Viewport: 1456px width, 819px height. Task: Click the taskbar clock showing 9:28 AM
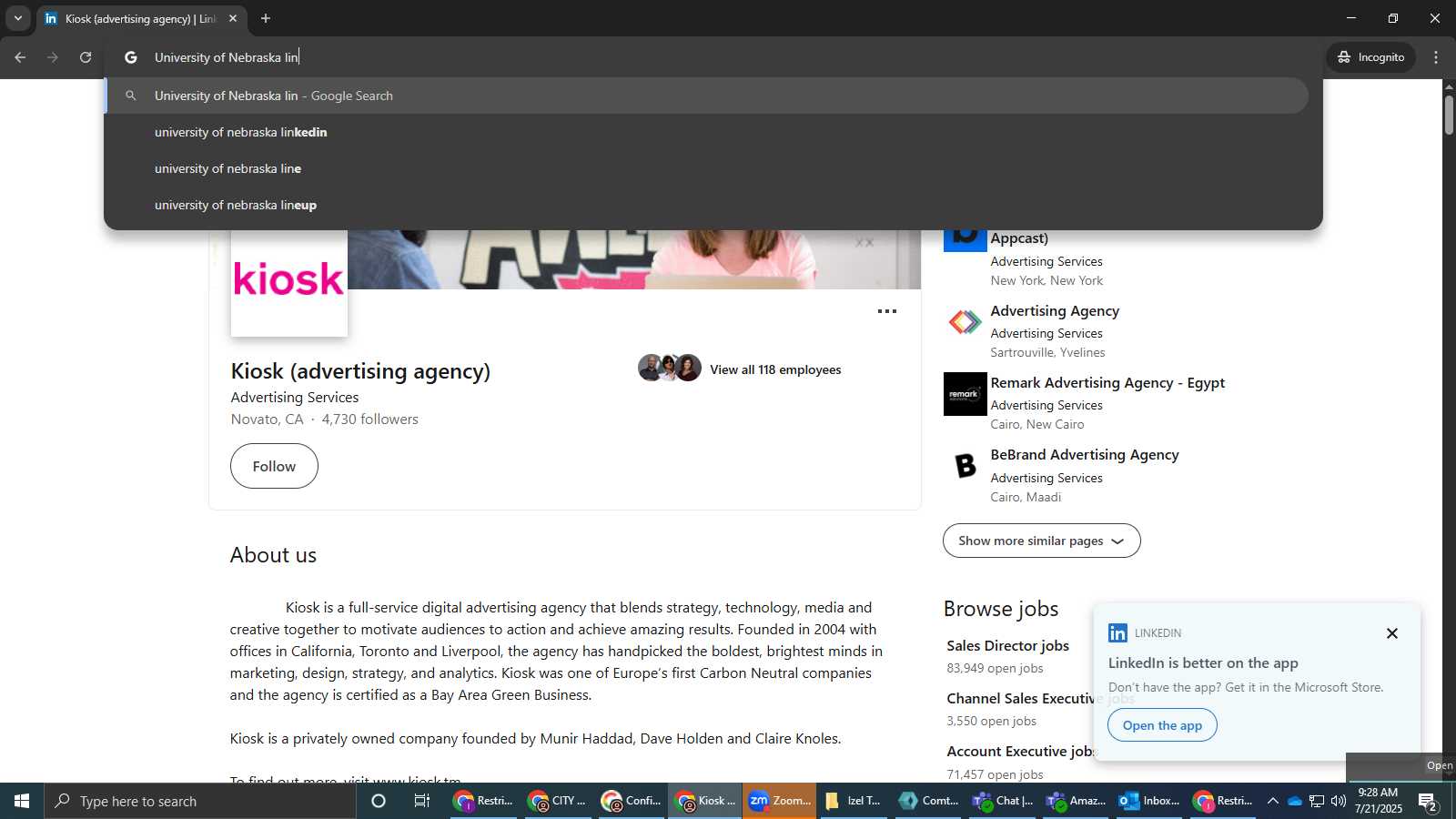[1378, 801]
